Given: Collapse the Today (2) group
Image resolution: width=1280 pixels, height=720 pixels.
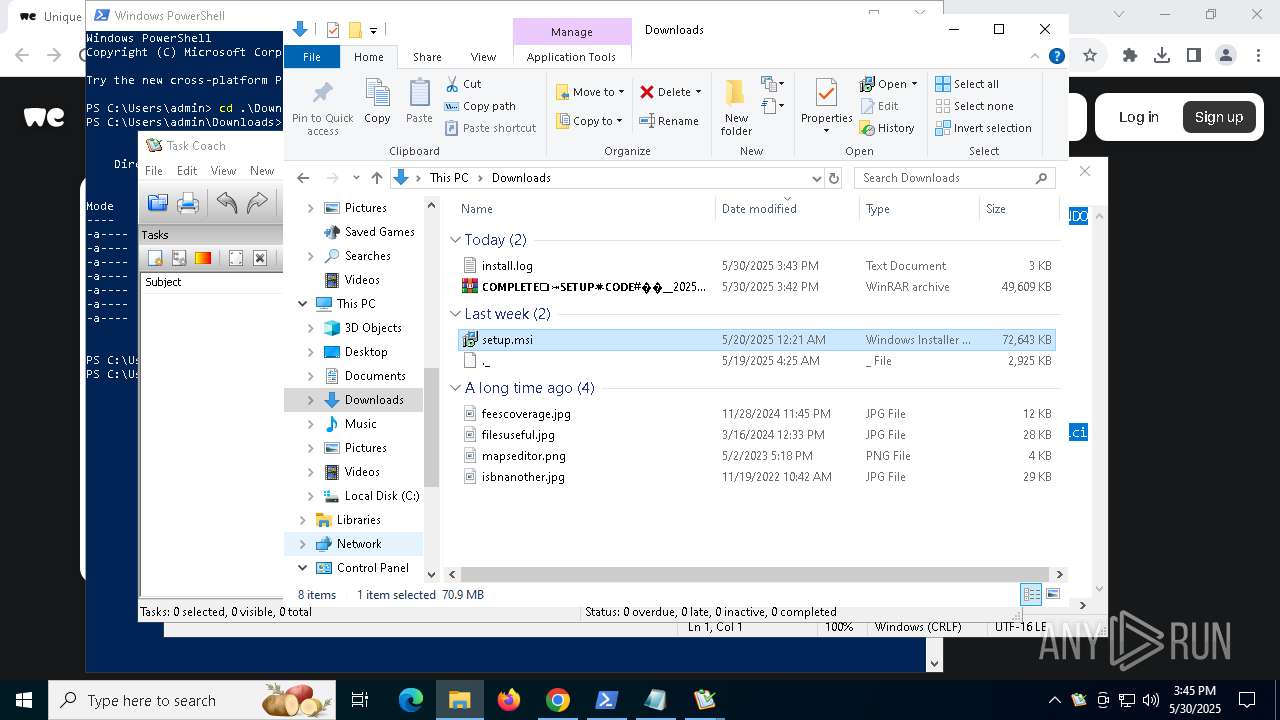Looking at the screenshot, I should (x=455, y=240).
